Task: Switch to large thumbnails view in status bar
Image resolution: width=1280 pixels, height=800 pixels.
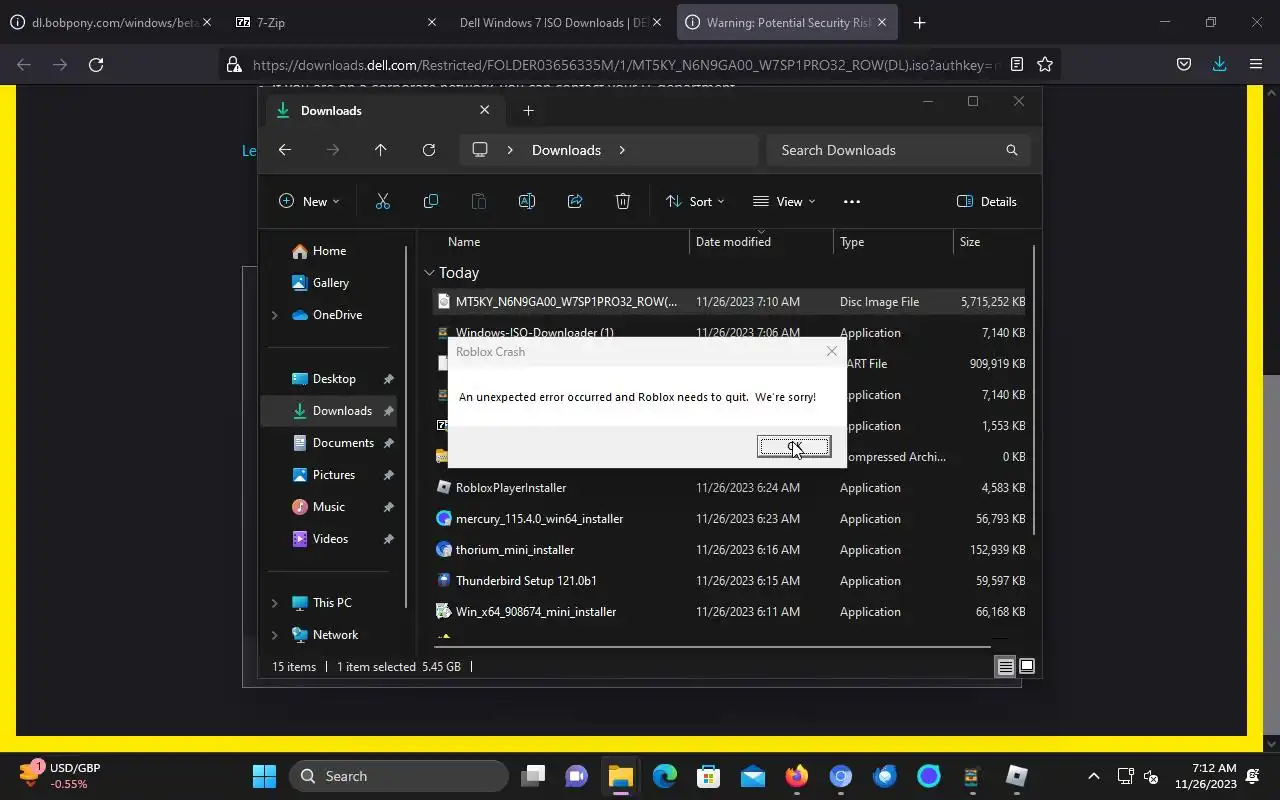Action: (1026, 667)
